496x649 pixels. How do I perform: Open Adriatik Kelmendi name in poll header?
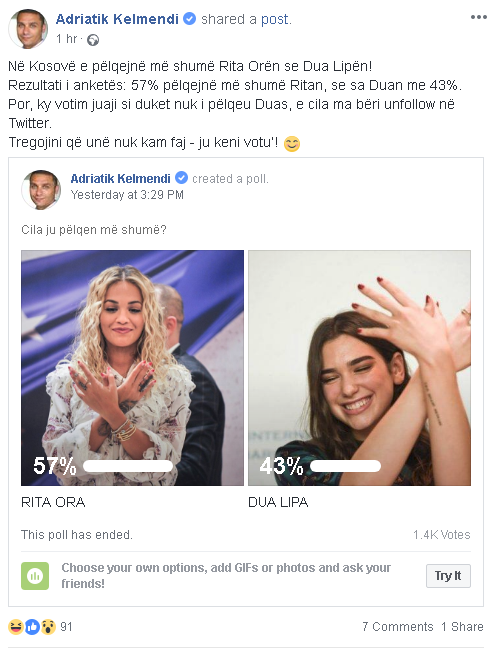click(x=120, y=178)
